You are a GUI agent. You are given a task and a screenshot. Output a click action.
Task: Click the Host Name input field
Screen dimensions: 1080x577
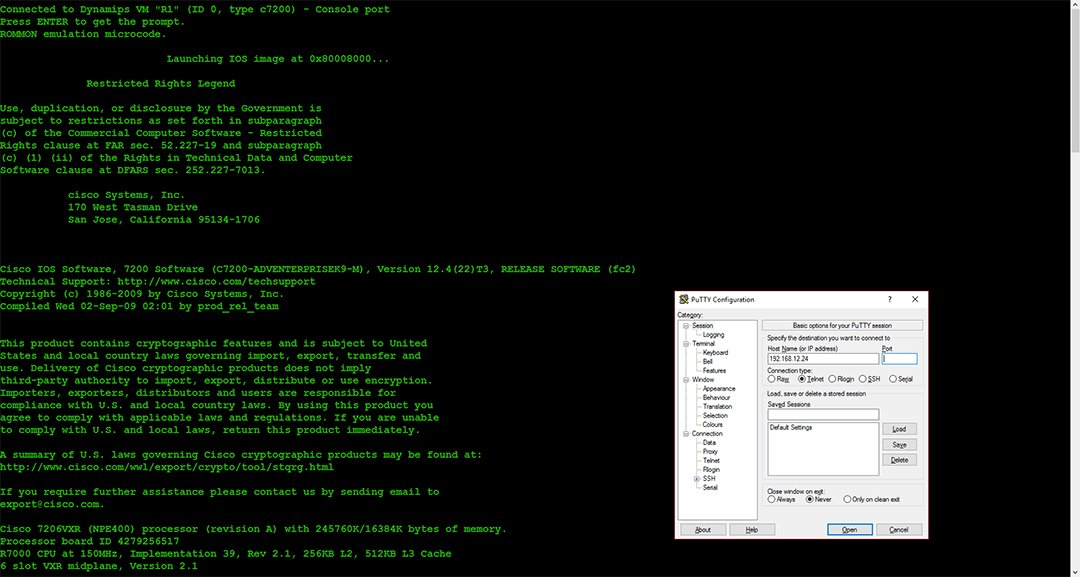pyautogui.click(x=823, y=359)
